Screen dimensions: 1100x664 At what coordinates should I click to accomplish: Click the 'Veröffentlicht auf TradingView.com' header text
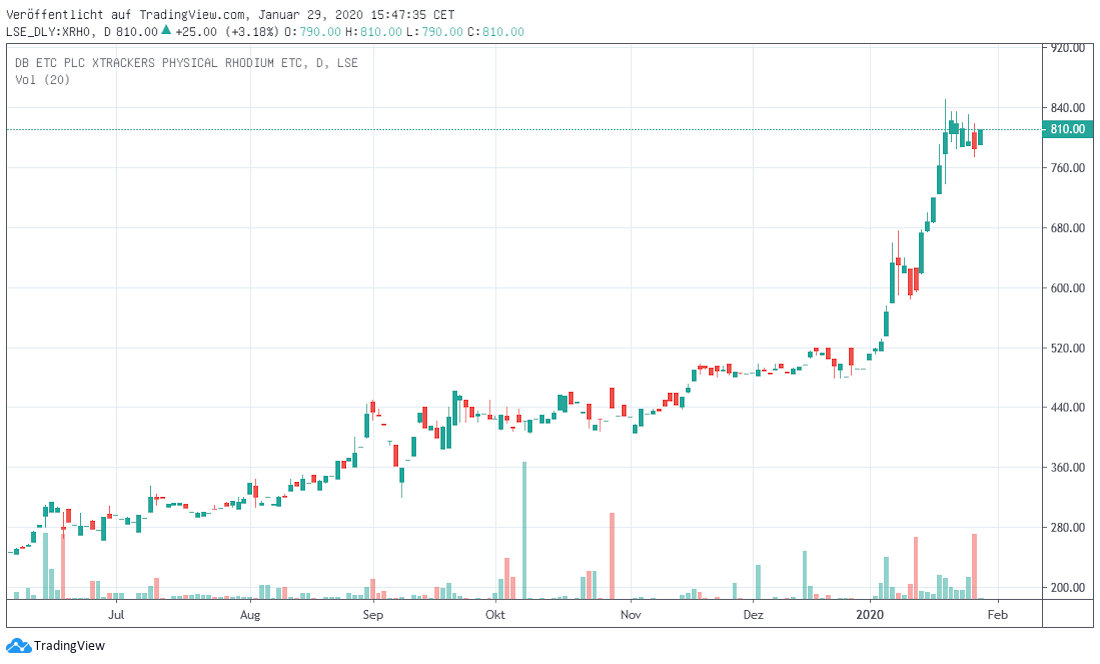(x=126, y=15)
